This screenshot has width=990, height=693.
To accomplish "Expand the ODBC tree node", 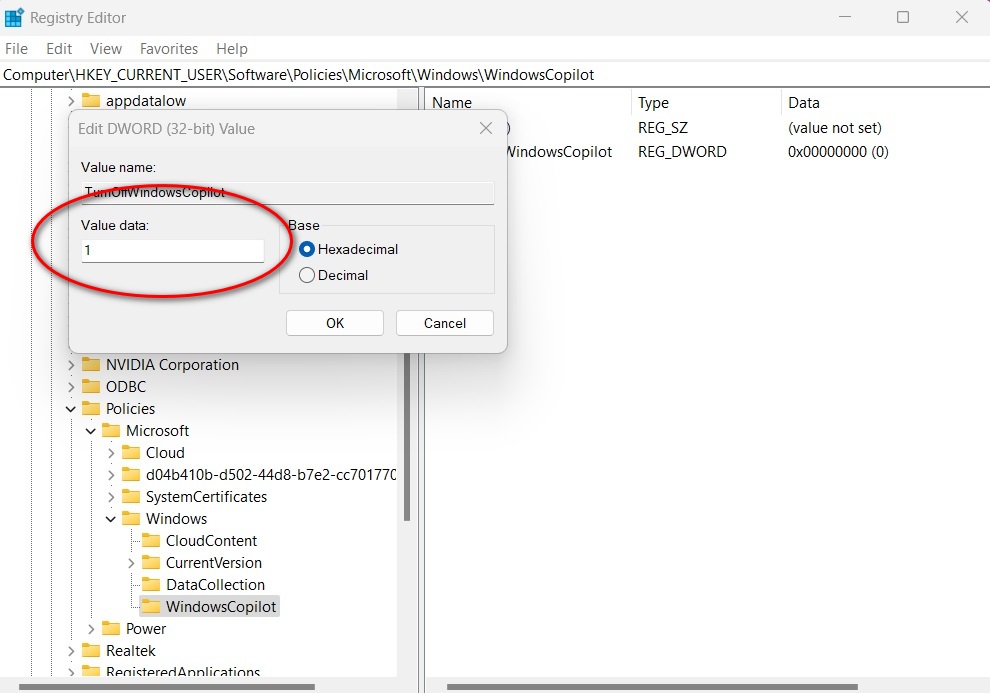I will (71, 387).
